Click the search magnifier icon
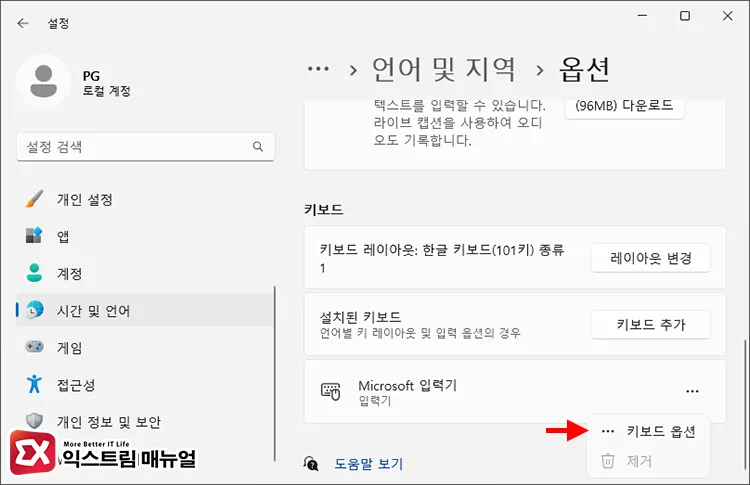The image size is (750, 485). 258,146
